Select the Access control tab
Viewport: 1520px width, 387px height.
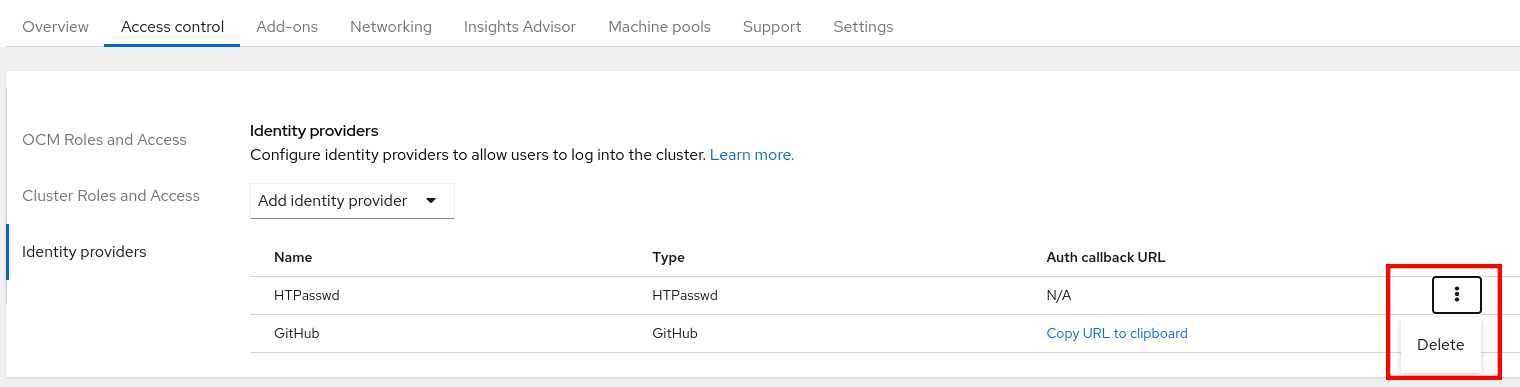click(x=172, y=27)
